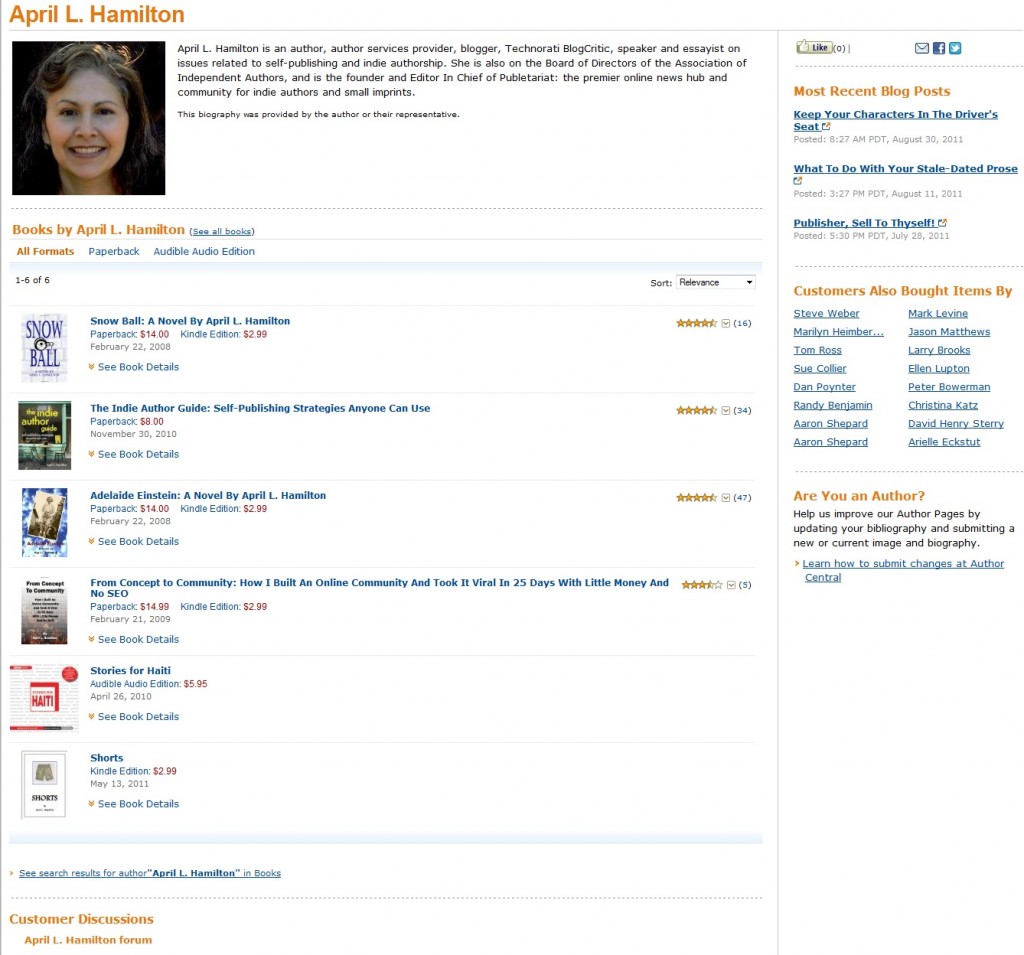This screenshot has height=955, width=1024.
Task: Open the Shorts book cover thumbnail
Action: [44, 785]
